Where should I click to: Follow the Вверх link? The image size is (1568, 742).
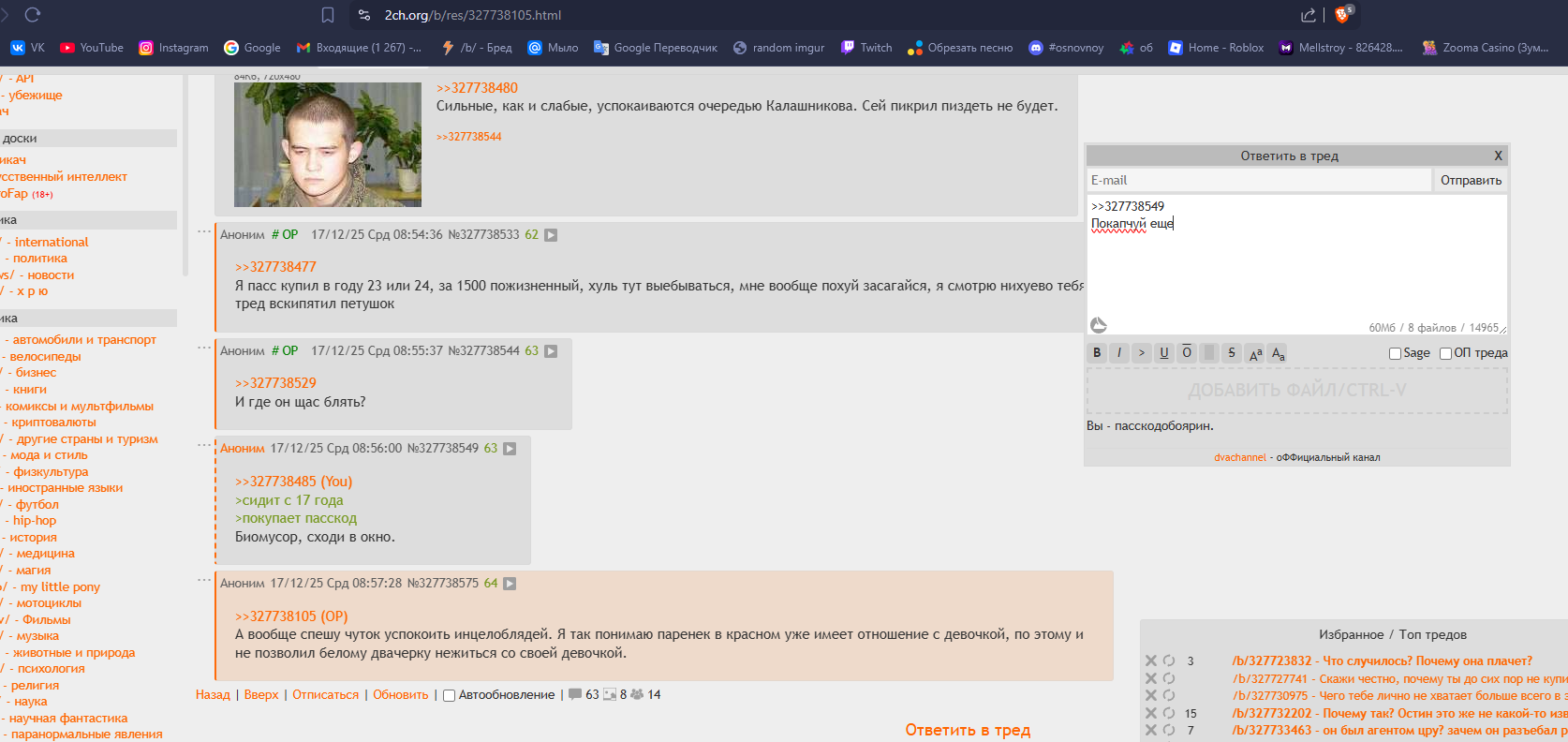click(261, 695)
